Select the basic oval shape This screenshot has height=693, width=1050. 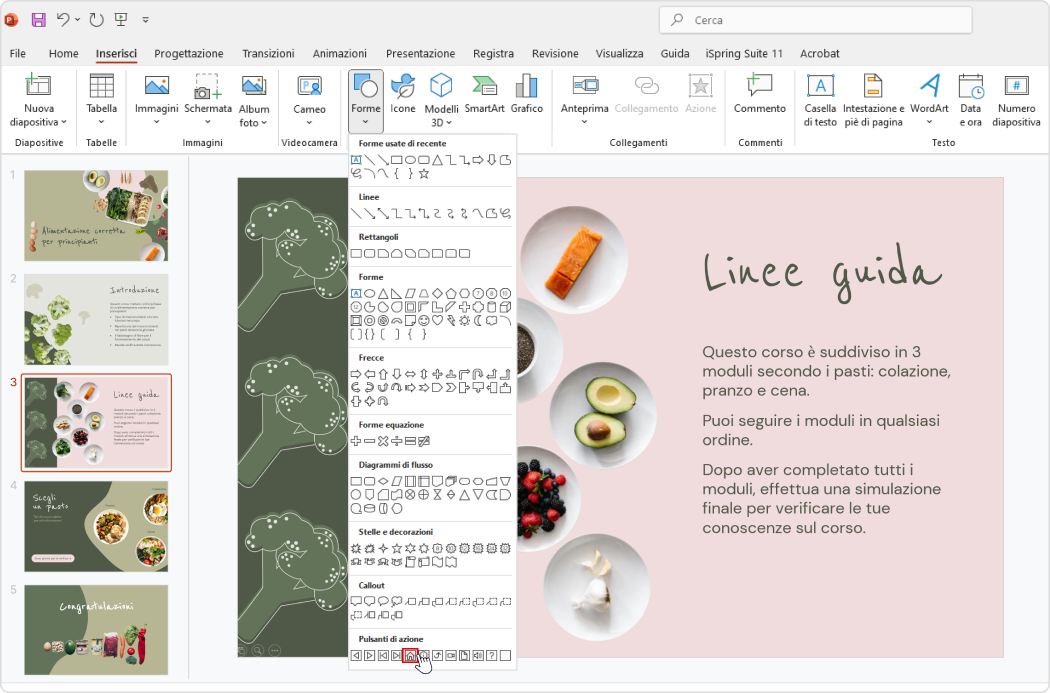[x=370, y=293]
